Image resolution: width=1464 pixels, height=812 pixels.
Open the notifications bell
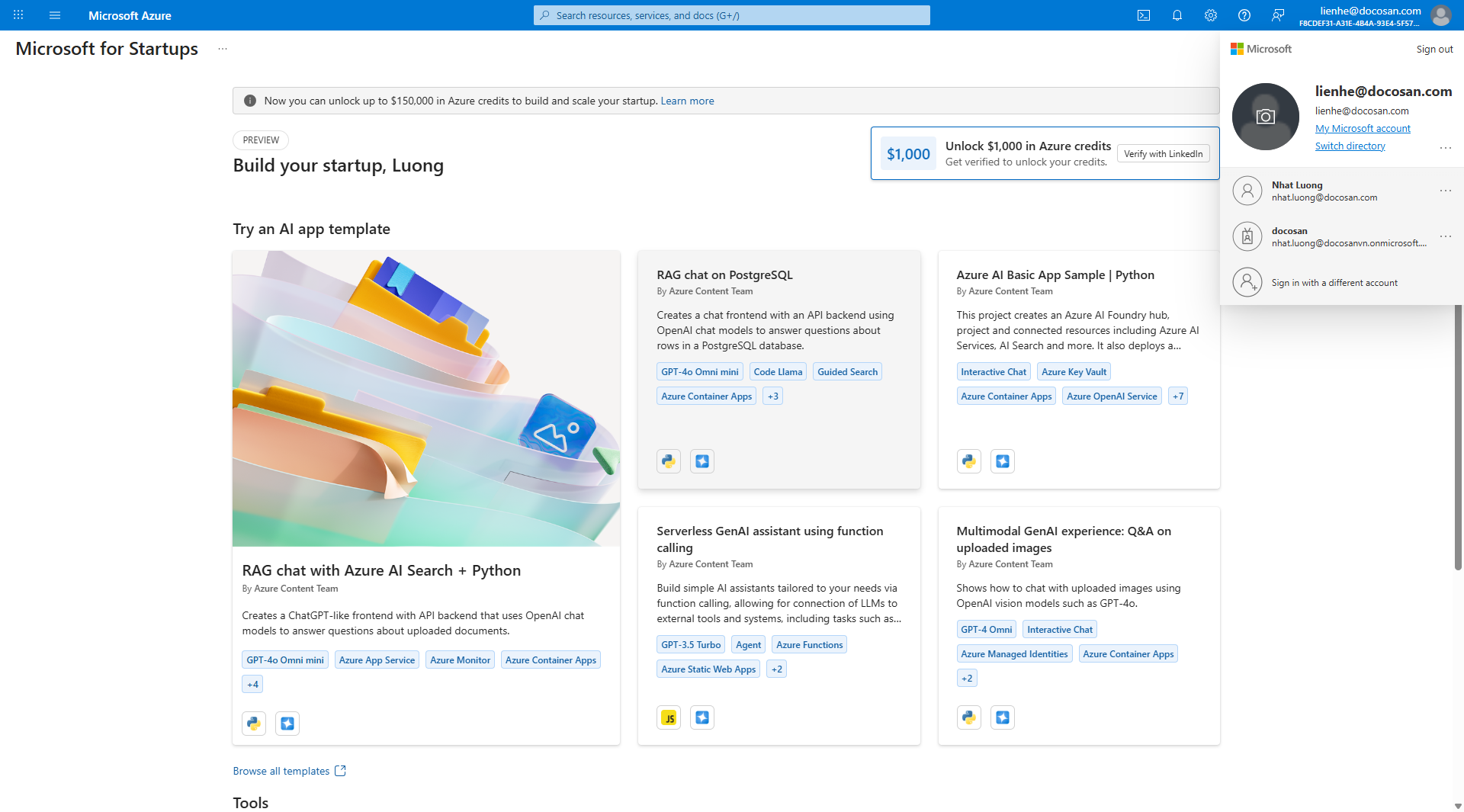coord(1177,15)
